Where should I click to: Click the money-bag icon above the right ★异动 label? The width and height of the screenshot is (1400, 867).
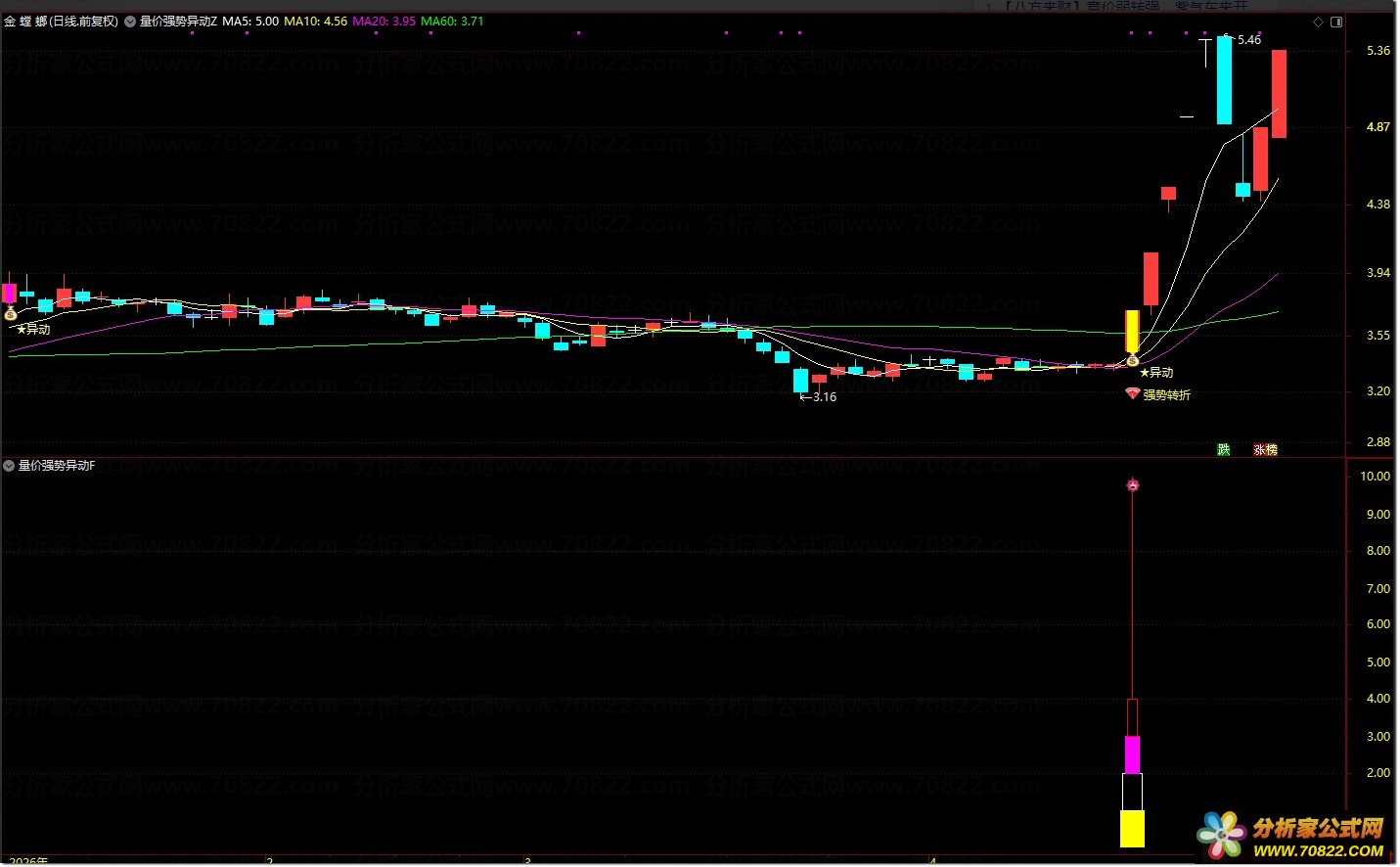tap(1133, 361)
